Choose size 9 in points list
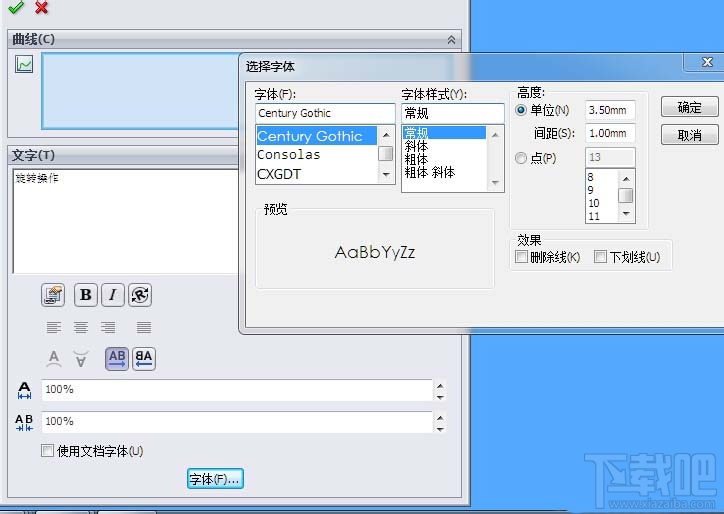The width and height of the screenshot is (724, 514). point(602,190)
